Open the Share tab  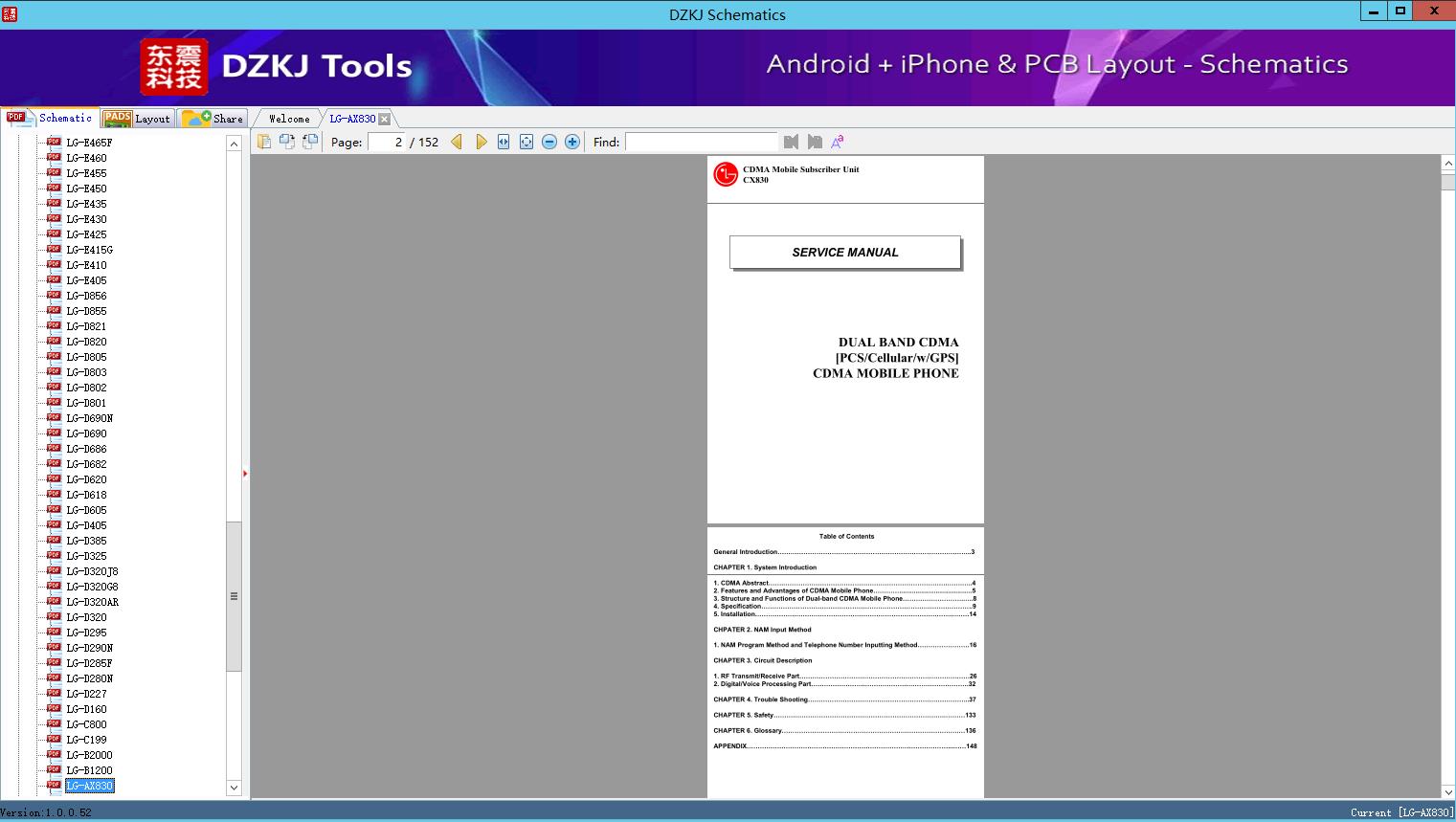click(x=213, y=119)
